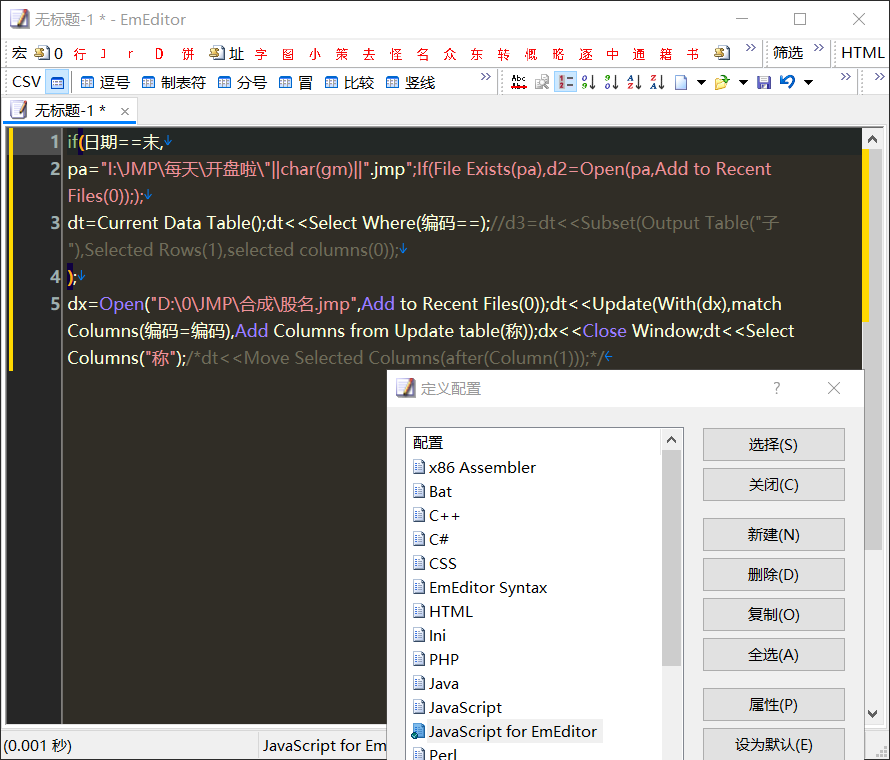Run the 行 macro button
The width and height of the screenshot is (890, 760).
pyautogui.click(x=79, y=54)
